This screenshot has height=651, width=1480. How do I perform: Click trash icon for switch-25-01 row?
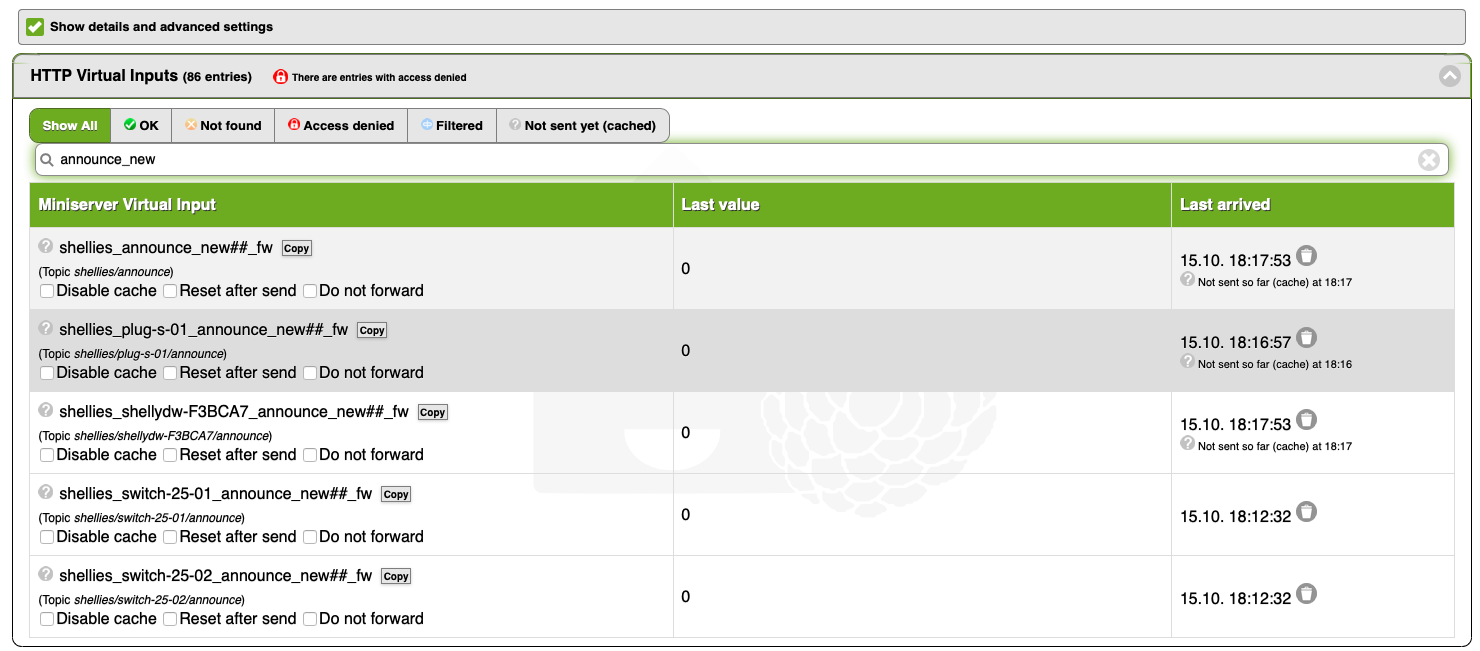1306,512
